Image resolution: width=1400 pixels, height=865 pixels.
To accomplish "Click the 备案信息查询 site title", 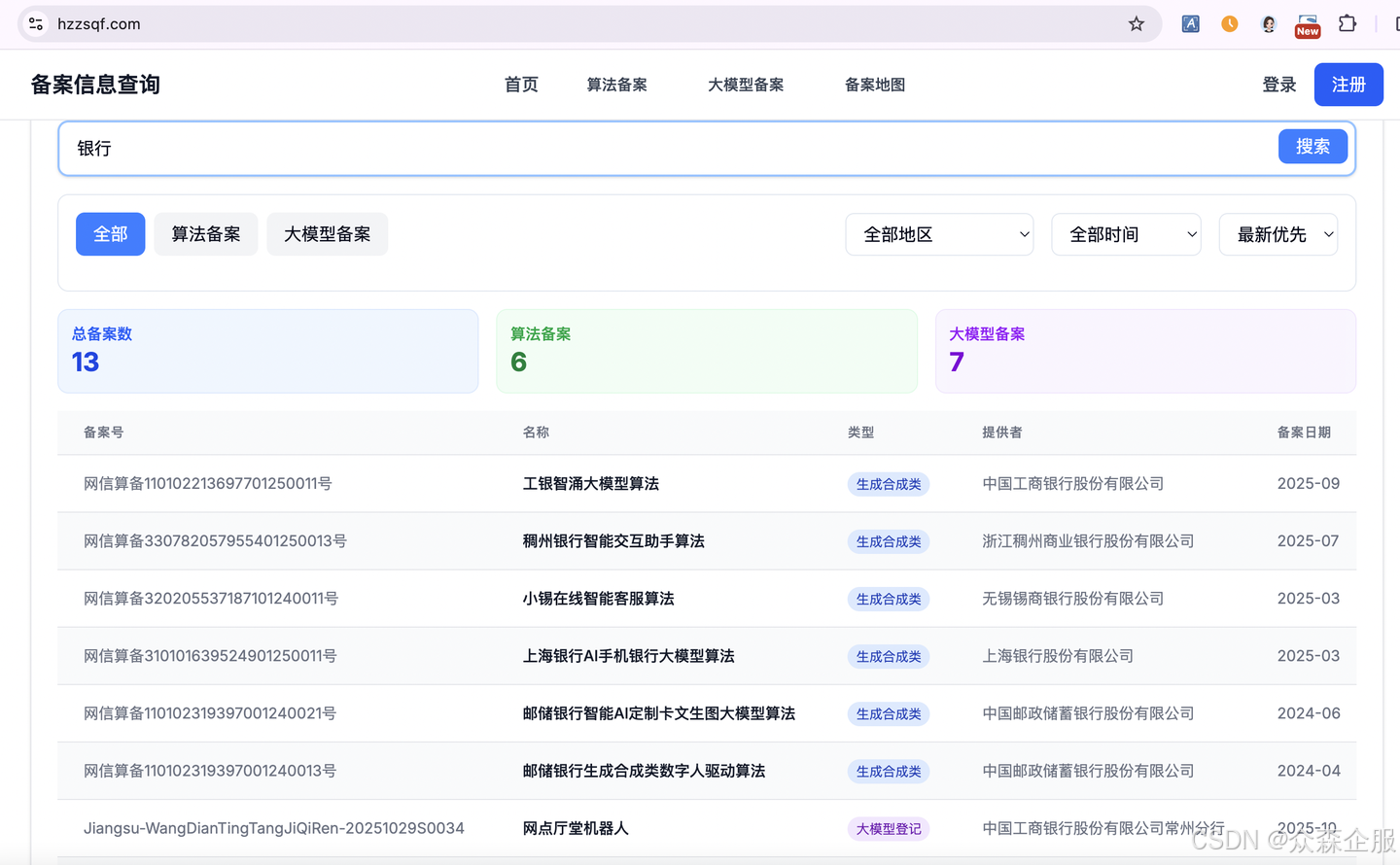I will pyautogui.click(x=95, y=85).
